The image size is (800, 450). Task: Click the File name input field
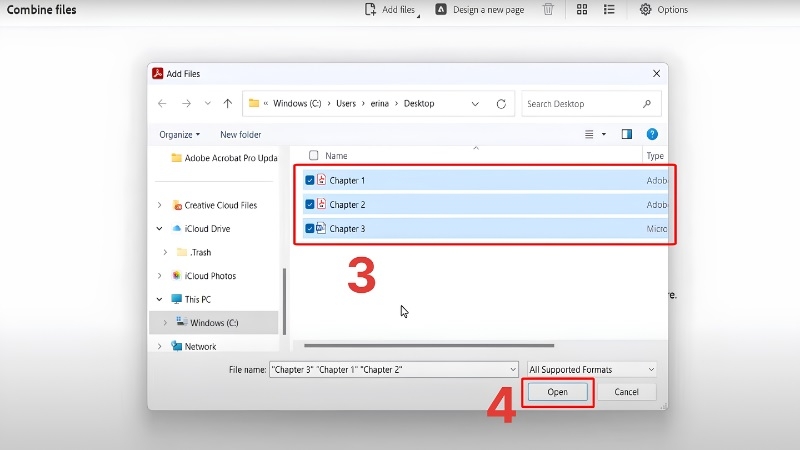pos(393,369)
